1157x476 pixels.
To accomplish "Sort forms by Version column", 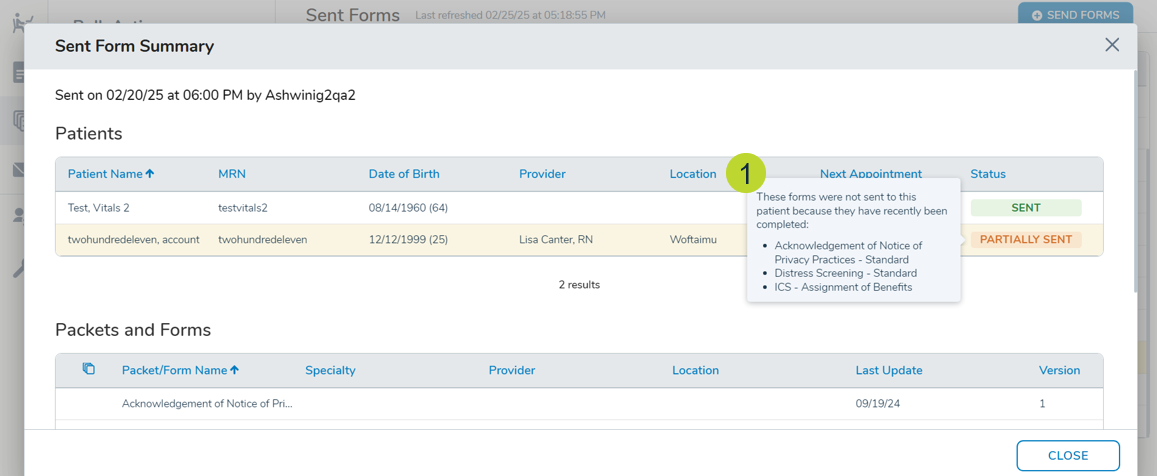I will tap(1059, 370).
